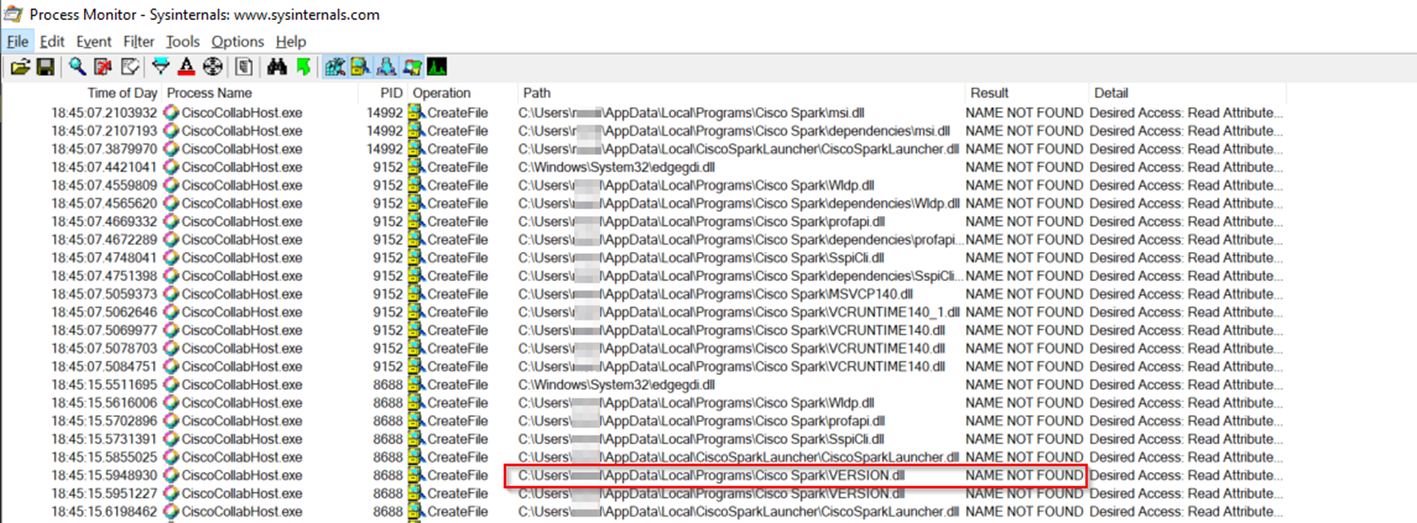Select the Include Process From Window crosshair icon
Viewport: 1417px width, 523px height.
coord(212,67)
